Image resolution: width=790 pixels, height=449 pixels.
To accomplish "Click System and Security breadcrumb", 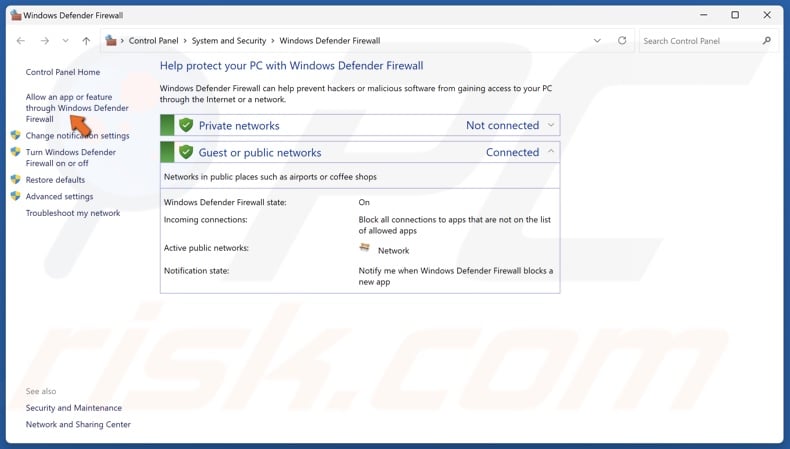I will coord(229,41).
